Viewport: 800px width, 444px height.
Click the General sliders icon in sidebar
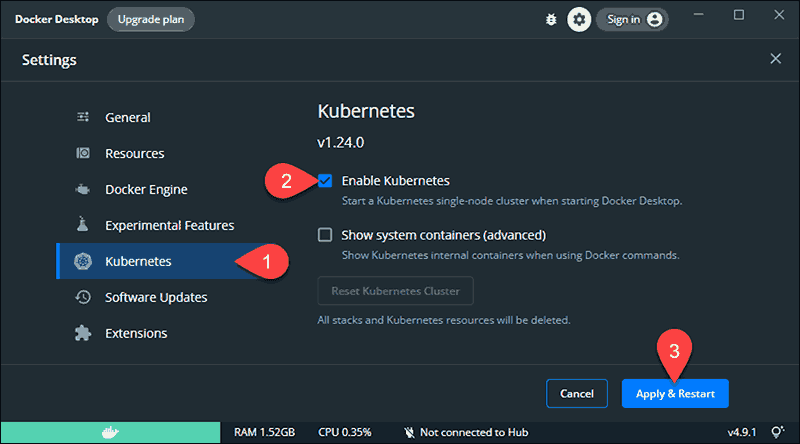tap(84, 118)
